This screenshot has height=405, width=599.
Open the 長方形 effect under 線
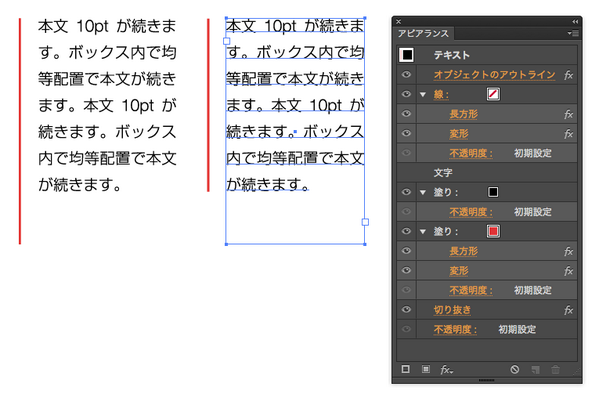point(463,114)
